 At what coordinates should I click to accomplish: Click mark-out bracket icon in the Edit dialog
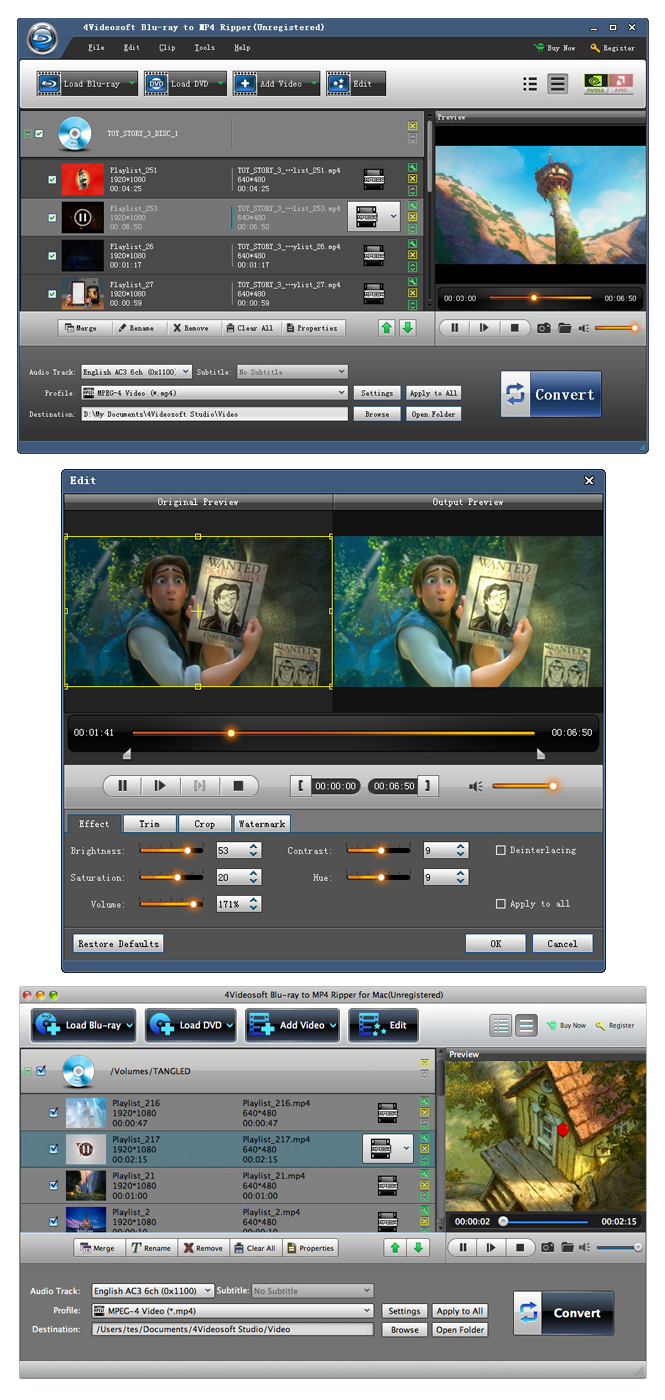[428, 786]
